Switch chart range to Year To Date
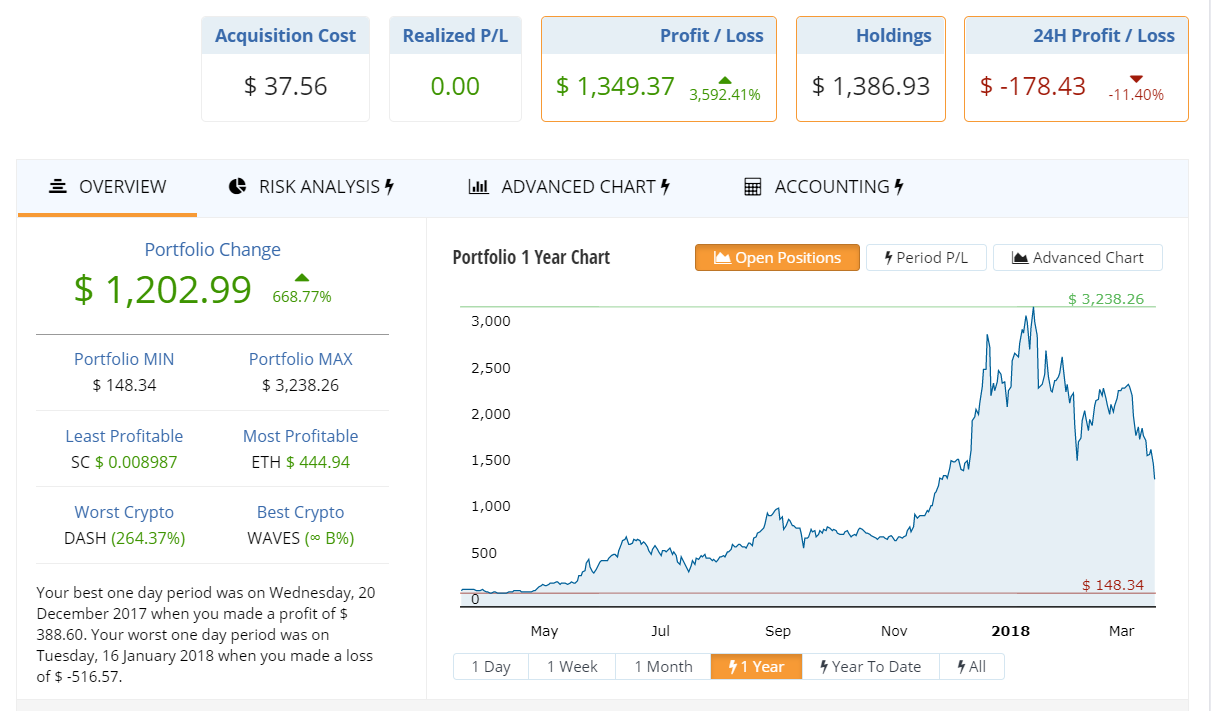The width and height of the screenshot is (1211, 711). point(870,667)
